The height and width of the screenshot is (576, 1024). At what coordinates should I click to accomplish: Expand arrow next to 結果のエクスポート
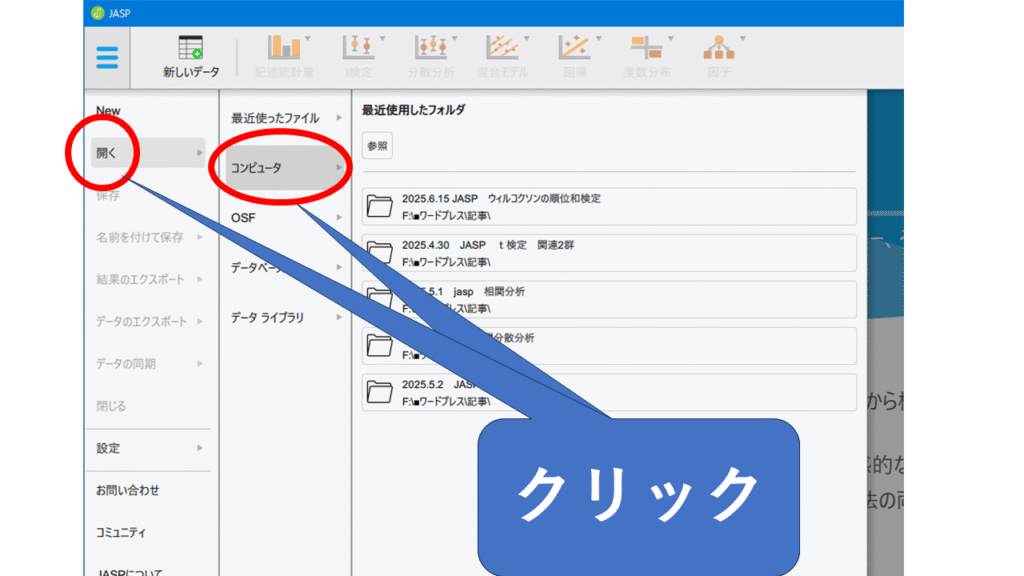200,280
